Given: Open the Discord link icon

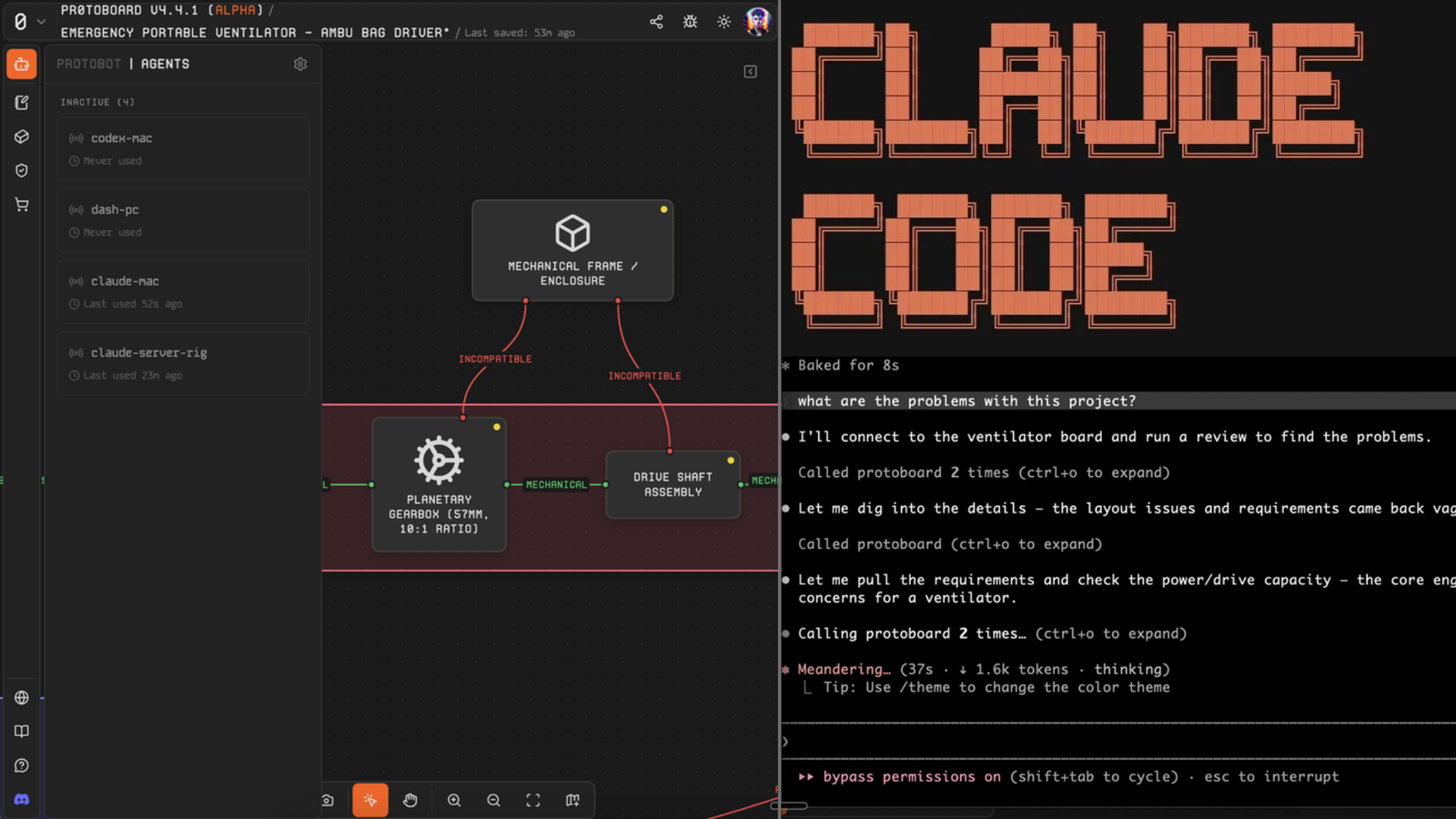Looking at the screenshot, I should [x=22, y=799].
